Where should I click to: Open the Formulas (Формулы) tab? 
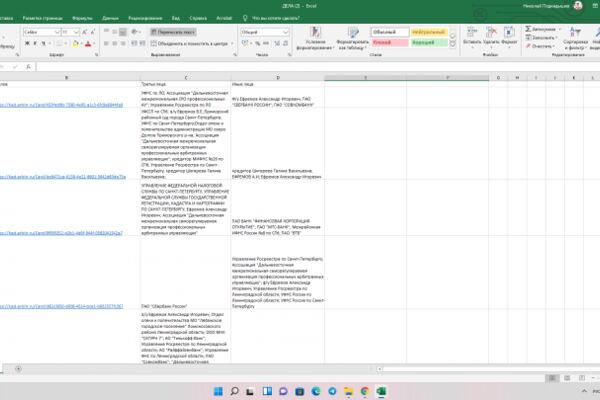[x=82, y=18]
